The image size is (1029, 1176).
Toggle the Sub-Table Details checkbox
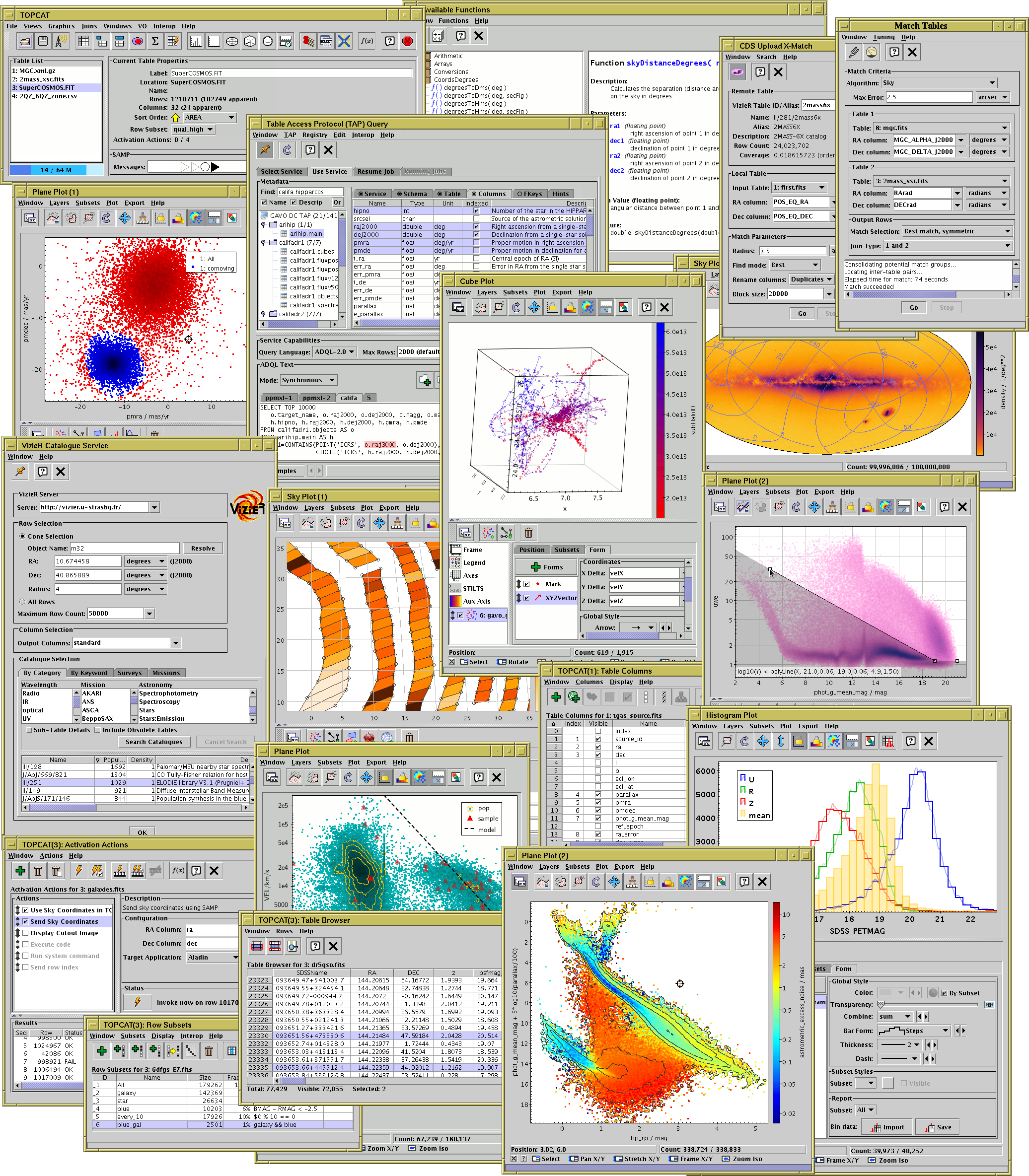[29, 730]
